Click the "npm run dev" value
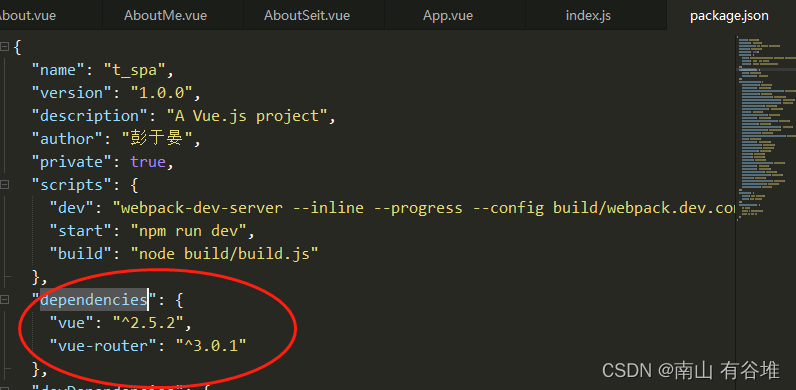The width and height of the screenshot is (796, 390). pyautogui.click(x=189, y=231)
